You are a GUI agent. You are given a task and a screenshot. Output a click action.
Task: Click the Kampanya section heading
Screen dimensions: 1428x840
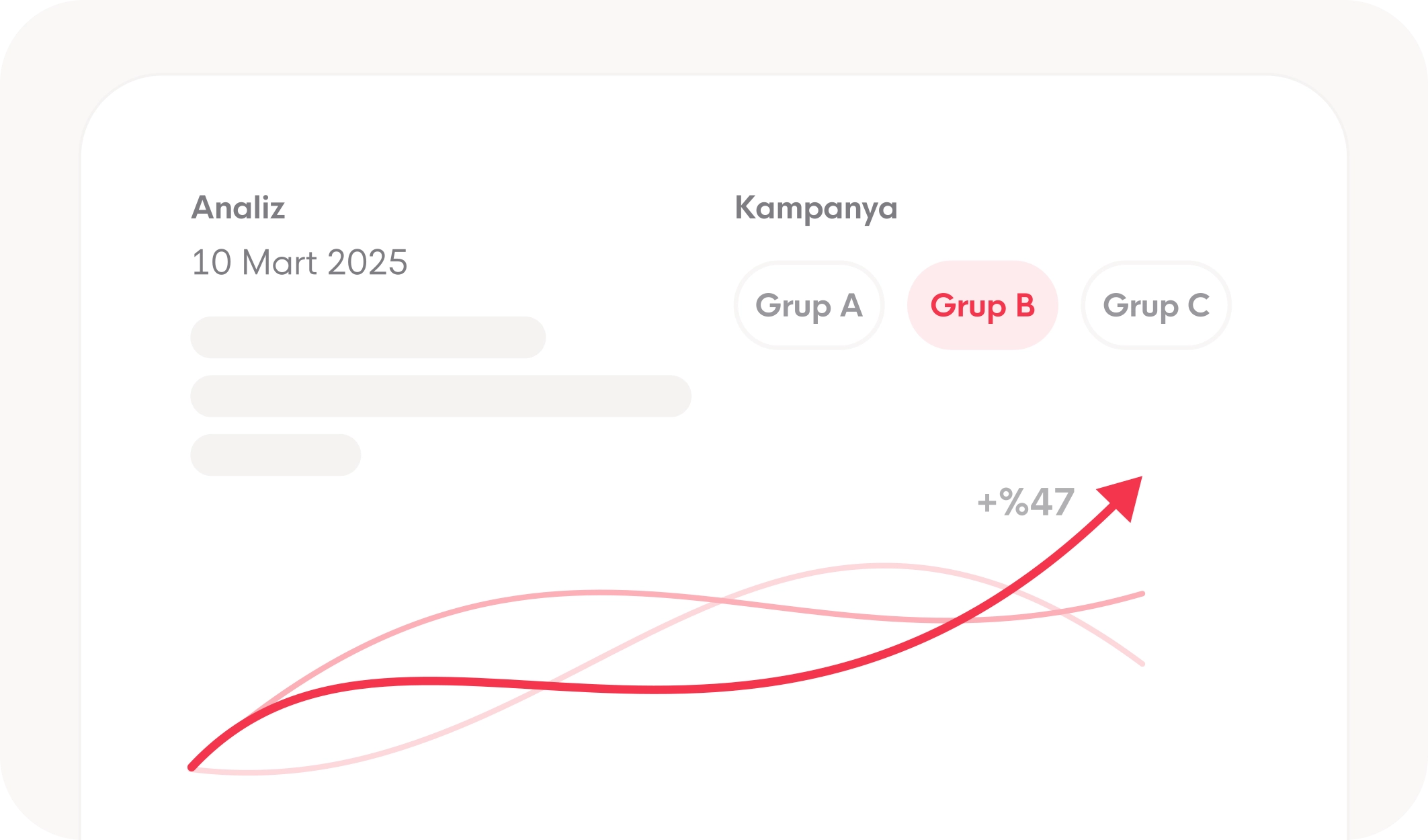pos(816,208)
